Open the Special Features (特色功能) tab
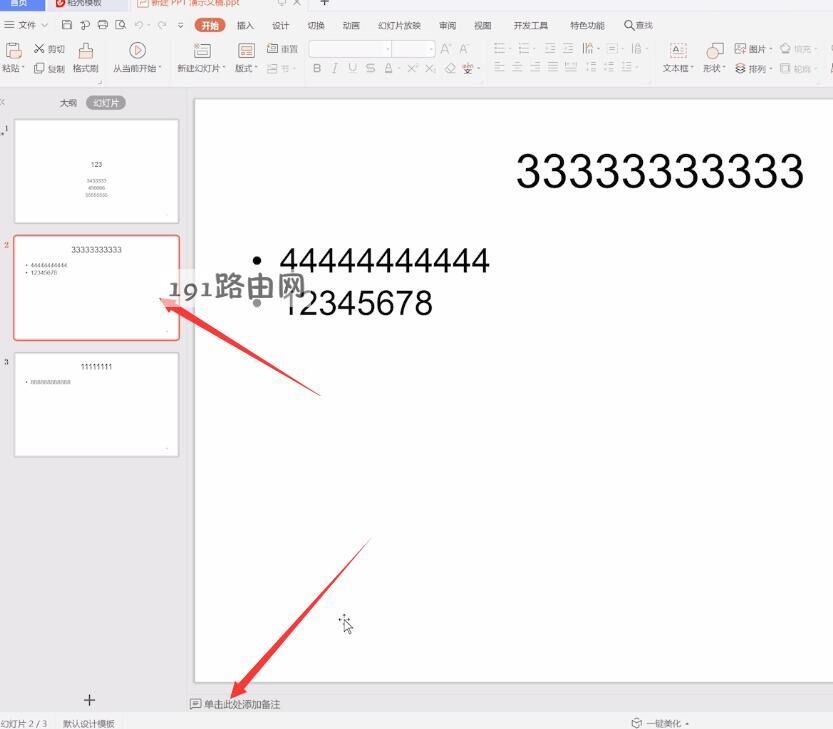Screen dimensions: 833x729 [x=587, y=25]
